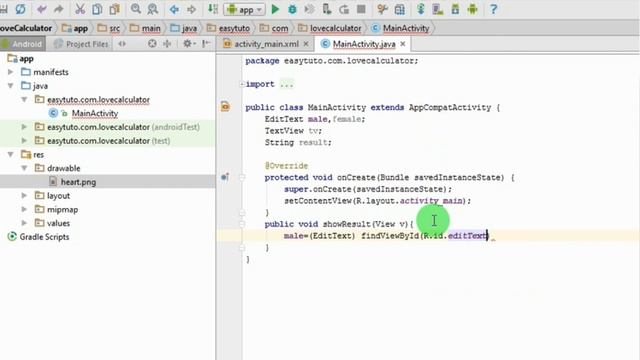Expand the values folder
The height and width of the screenshot is (360, 640).
(x=24, y=223)
